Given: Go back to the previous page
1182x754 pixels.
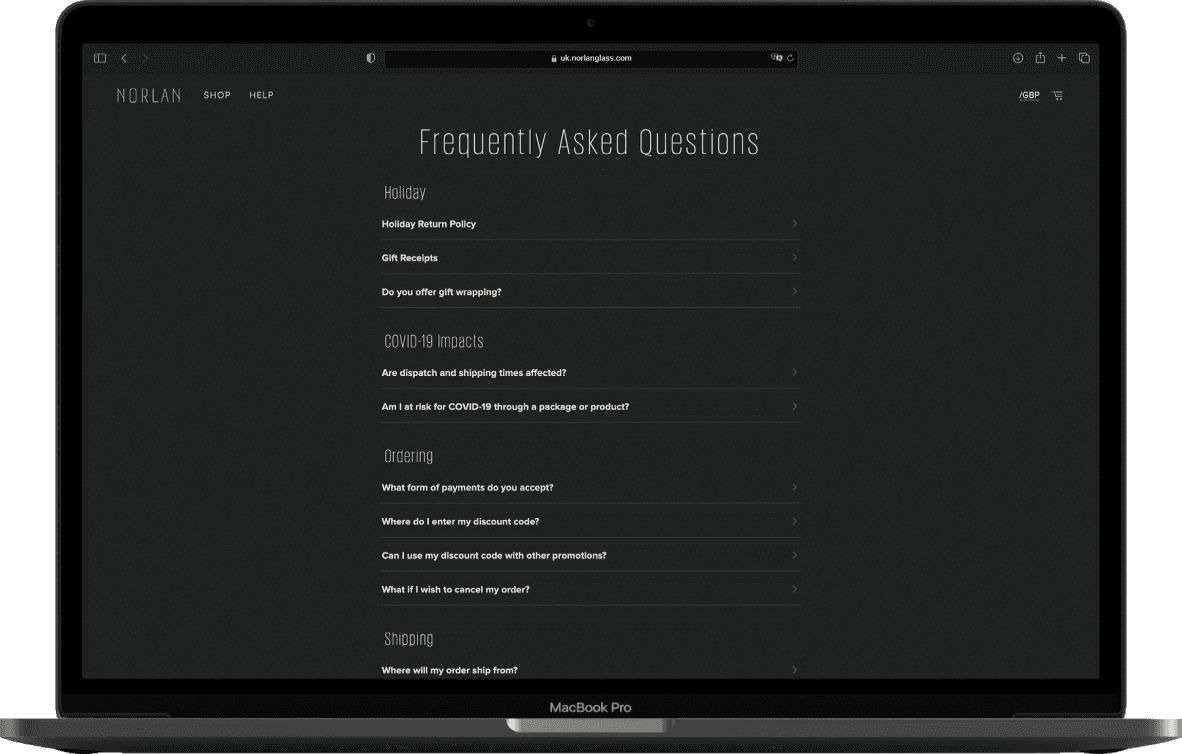Looking at the screenshot, I should pos(124,58).
